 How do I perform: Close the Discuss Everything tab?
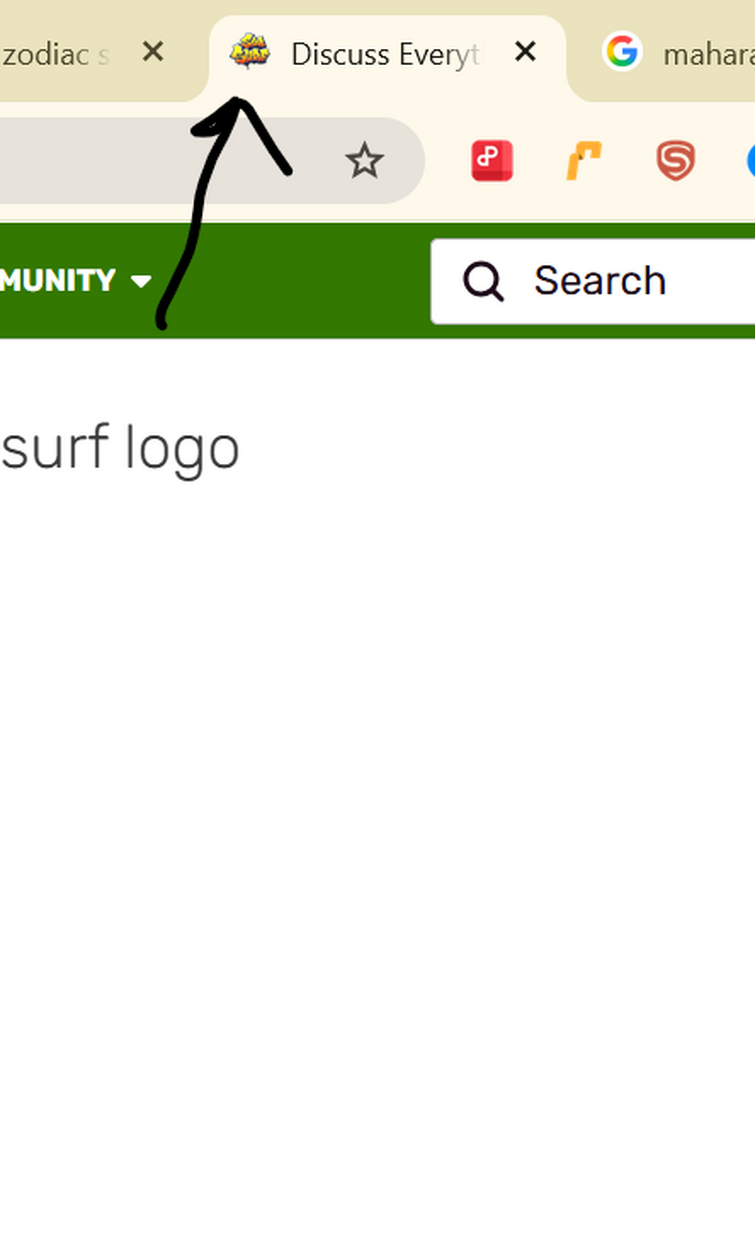[x=525, y=51]
